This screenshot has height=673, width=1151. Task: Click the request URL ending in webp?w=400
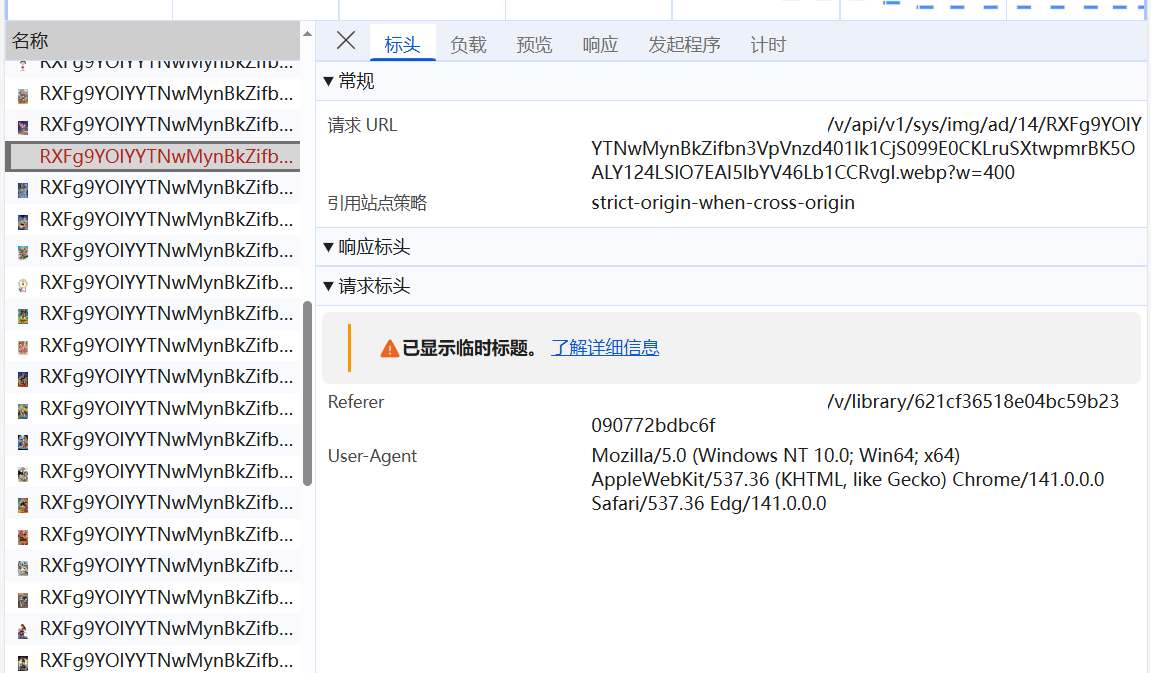coord(866,148)
